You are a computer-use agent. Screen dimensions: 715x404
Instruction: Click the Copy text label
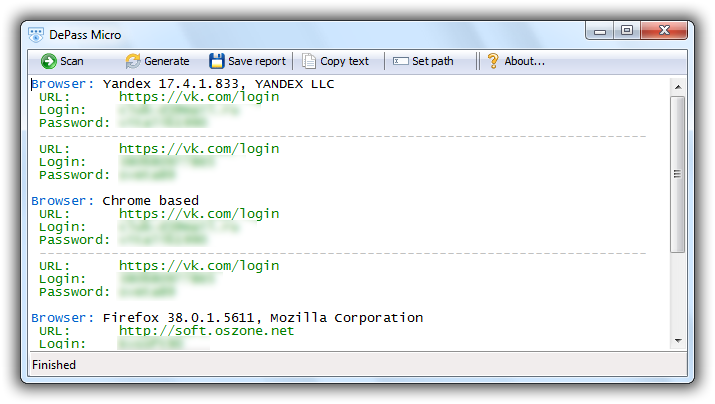pos(344,61)
